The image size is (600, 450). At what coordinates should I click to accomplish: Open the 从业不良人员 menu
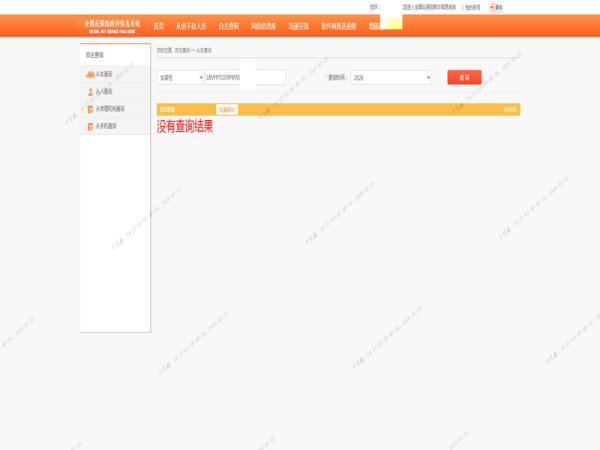click(x=191, y=27)
